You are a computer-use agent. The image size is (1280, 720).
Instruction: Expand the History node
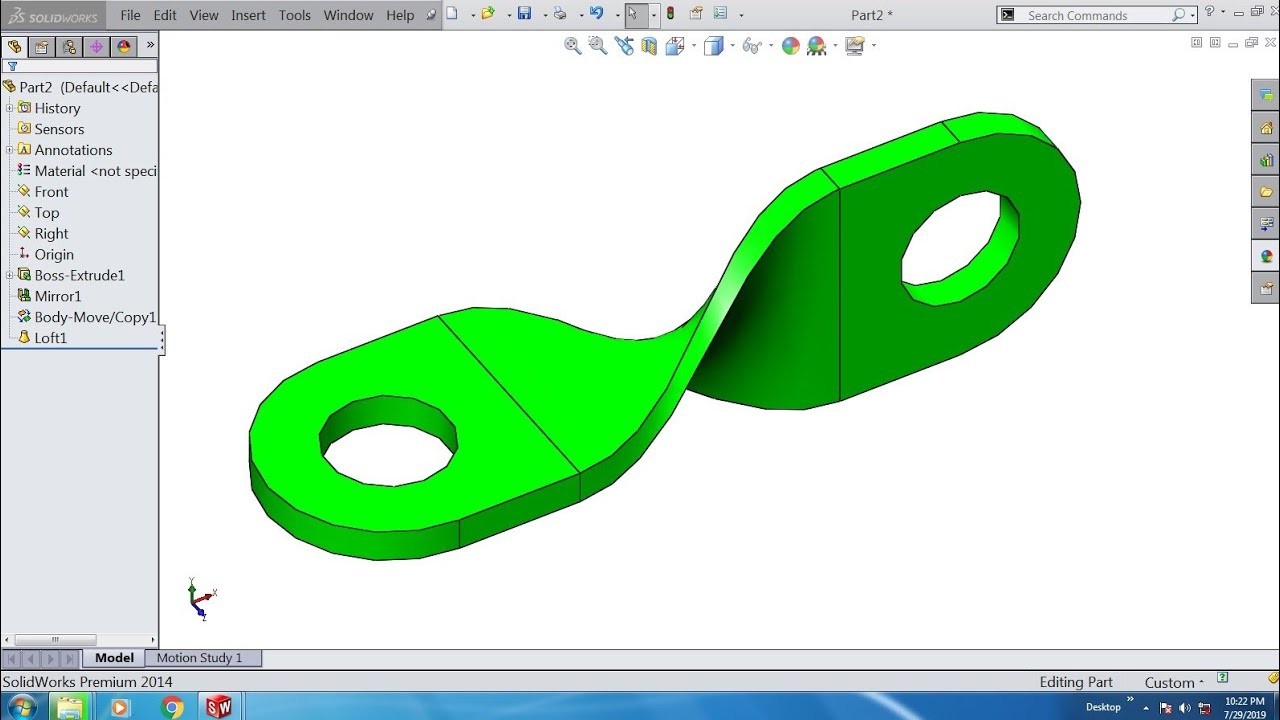click(x=9, y=108)
